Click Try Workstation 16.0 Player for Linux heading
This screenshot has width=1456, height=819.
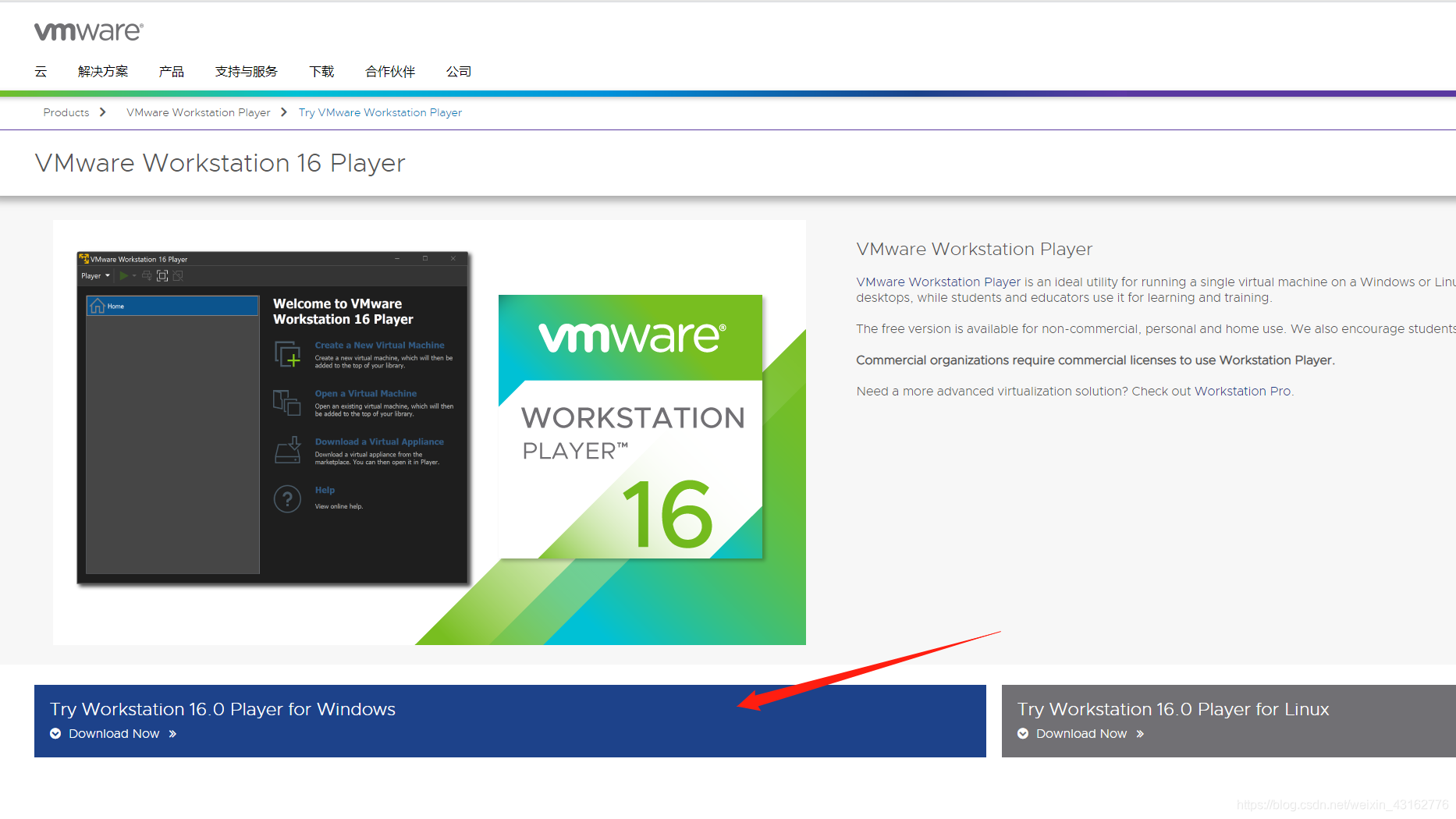click(1173, 709)
